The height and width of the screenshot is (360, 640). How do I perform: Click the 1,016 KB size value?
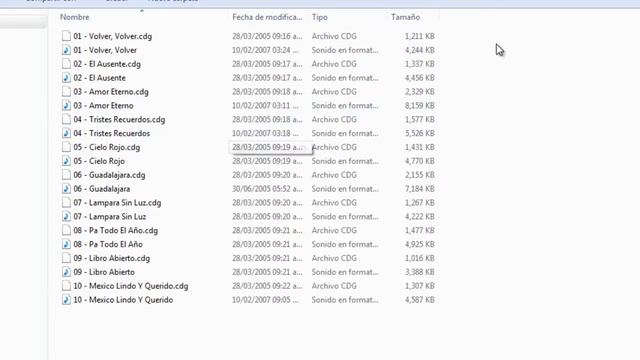click(419, 258)
